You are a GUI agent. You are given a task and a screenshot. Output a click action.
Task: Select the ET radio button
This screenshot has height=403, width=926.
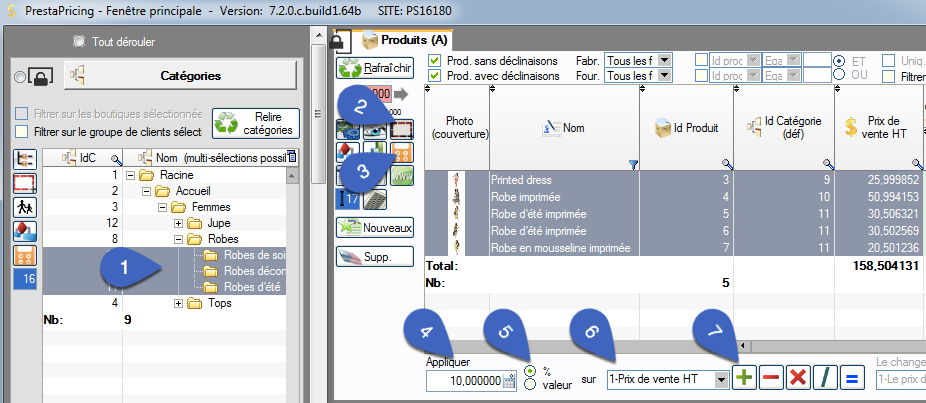tap(839, 60)
